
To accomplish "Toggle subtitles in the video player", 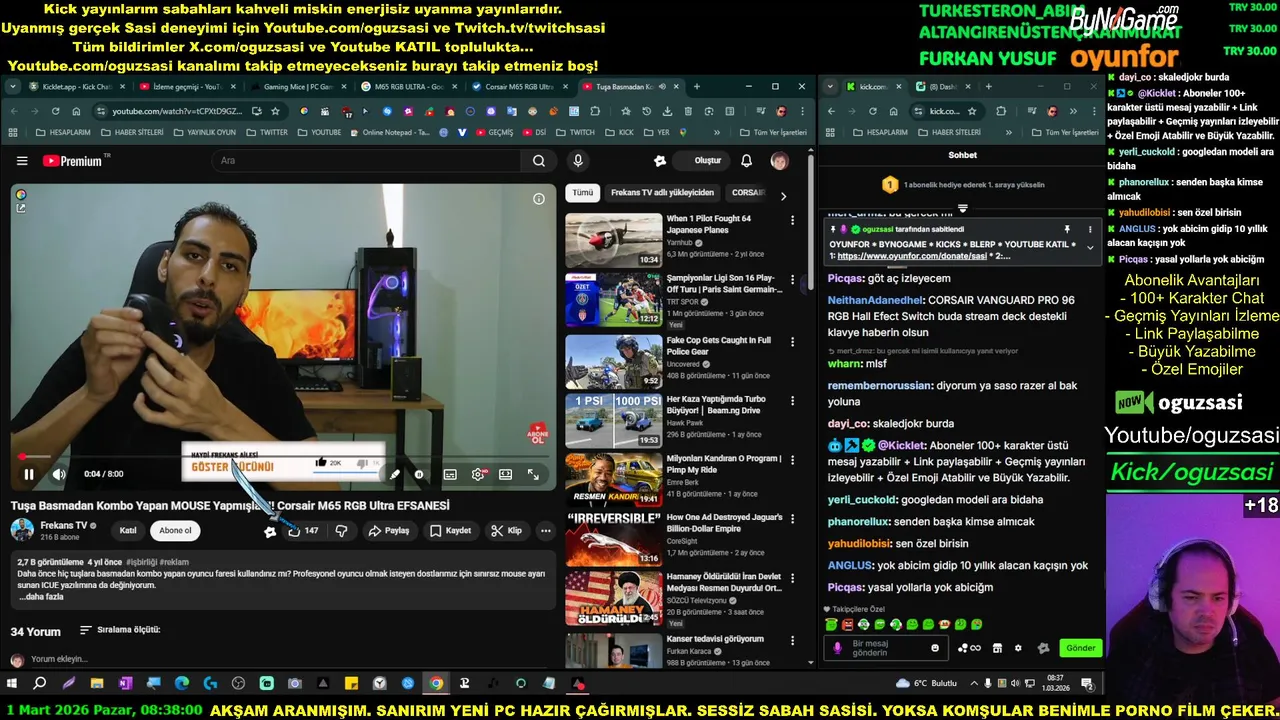I will 450,474.
